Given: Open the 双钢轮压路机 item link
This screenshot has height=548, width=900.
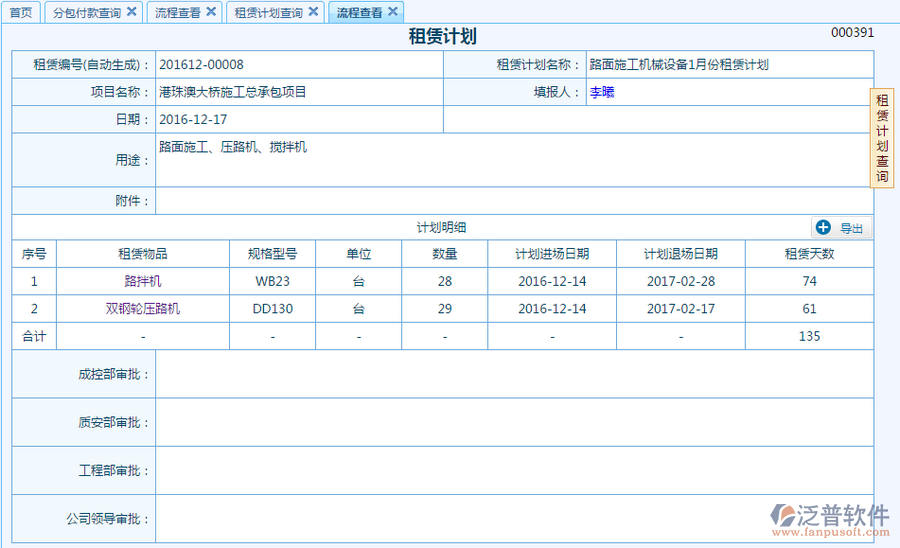Looking at the screenshot, I should coord(143,309).
